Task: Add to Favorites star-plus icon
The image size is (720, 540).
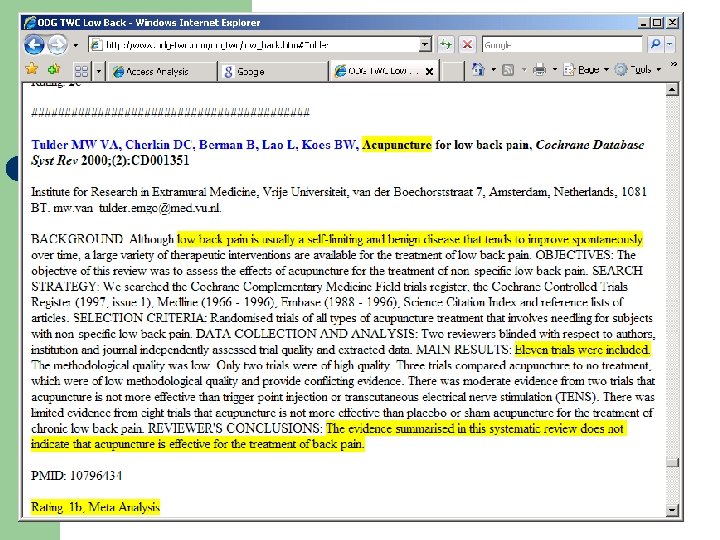Action: [54, 69]
